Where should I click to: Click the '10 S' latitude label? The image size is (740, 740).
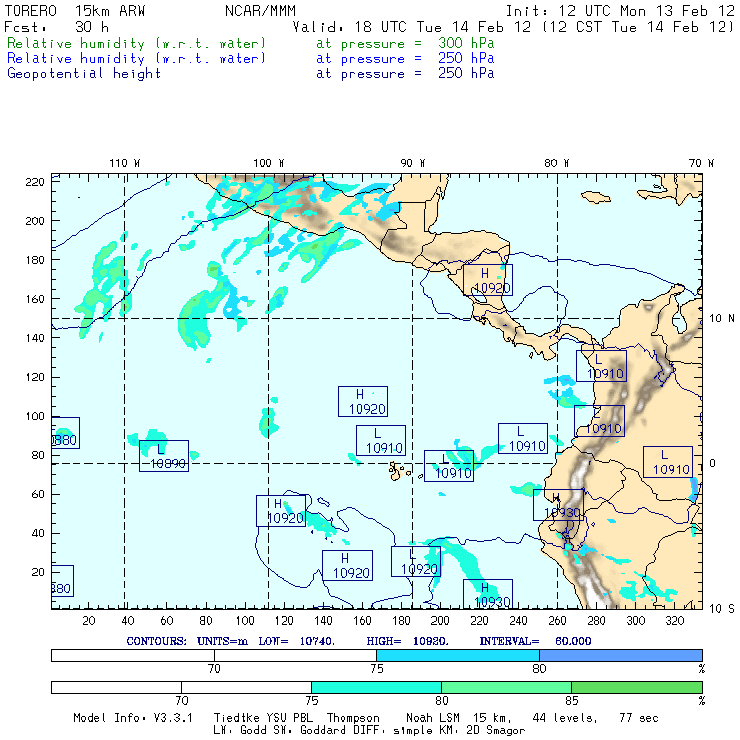coord(722,609)
